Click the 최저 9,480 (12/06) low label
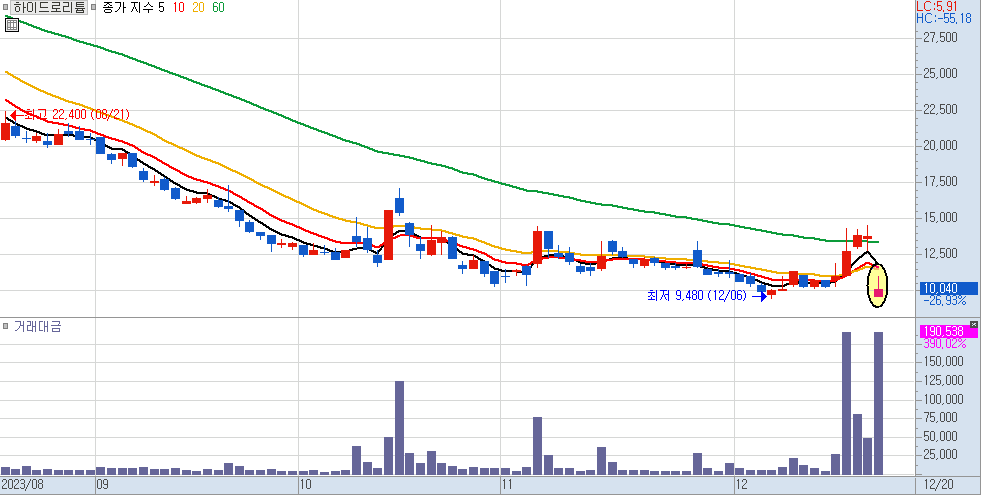The width and height of the screenshot is (981, 495). click(x=697, y=295)
